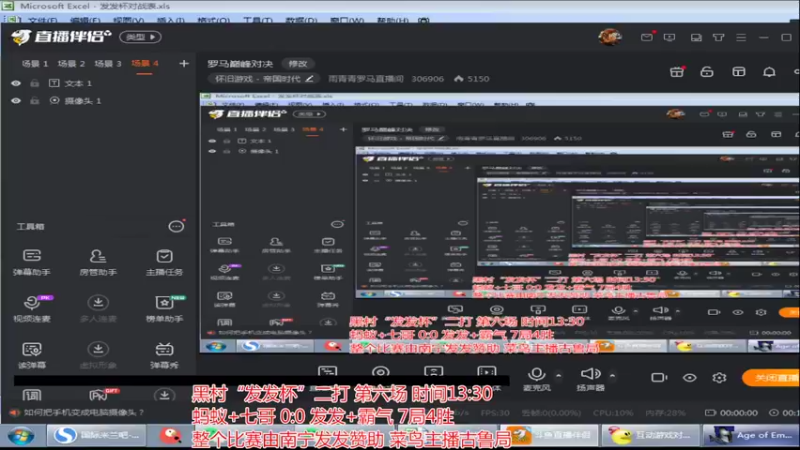Click the camera record icon in bottom bar
This screenshot has height=450, width=800.
click(x=659, y=378)
